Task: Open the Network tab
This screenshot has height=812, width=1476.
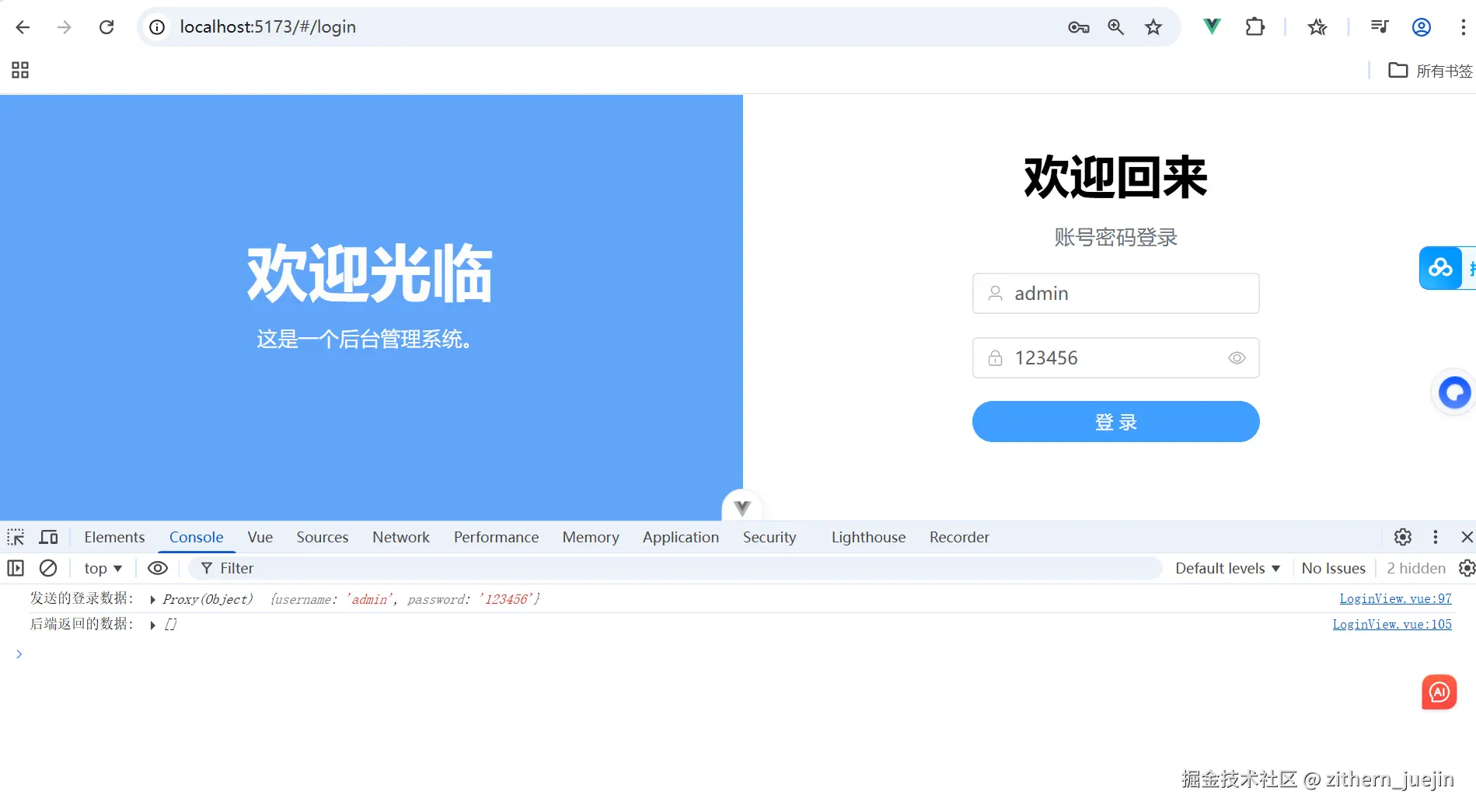Action: coord(400,537)
